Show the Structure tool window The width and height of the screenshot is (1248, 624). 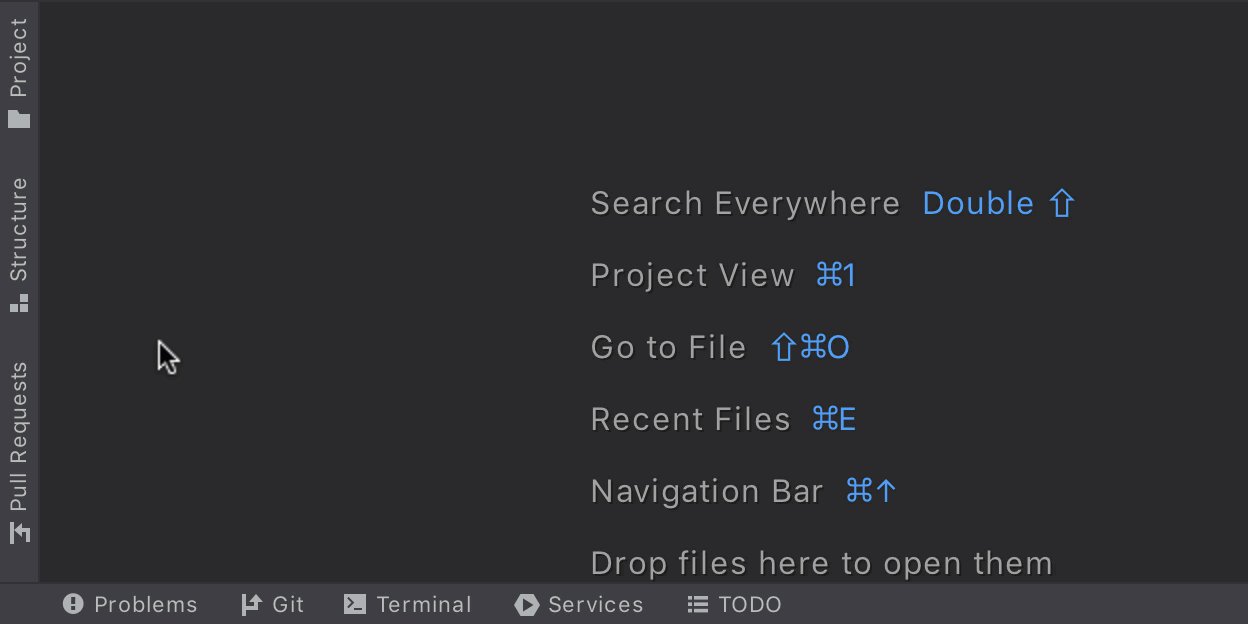coord(19,230)
